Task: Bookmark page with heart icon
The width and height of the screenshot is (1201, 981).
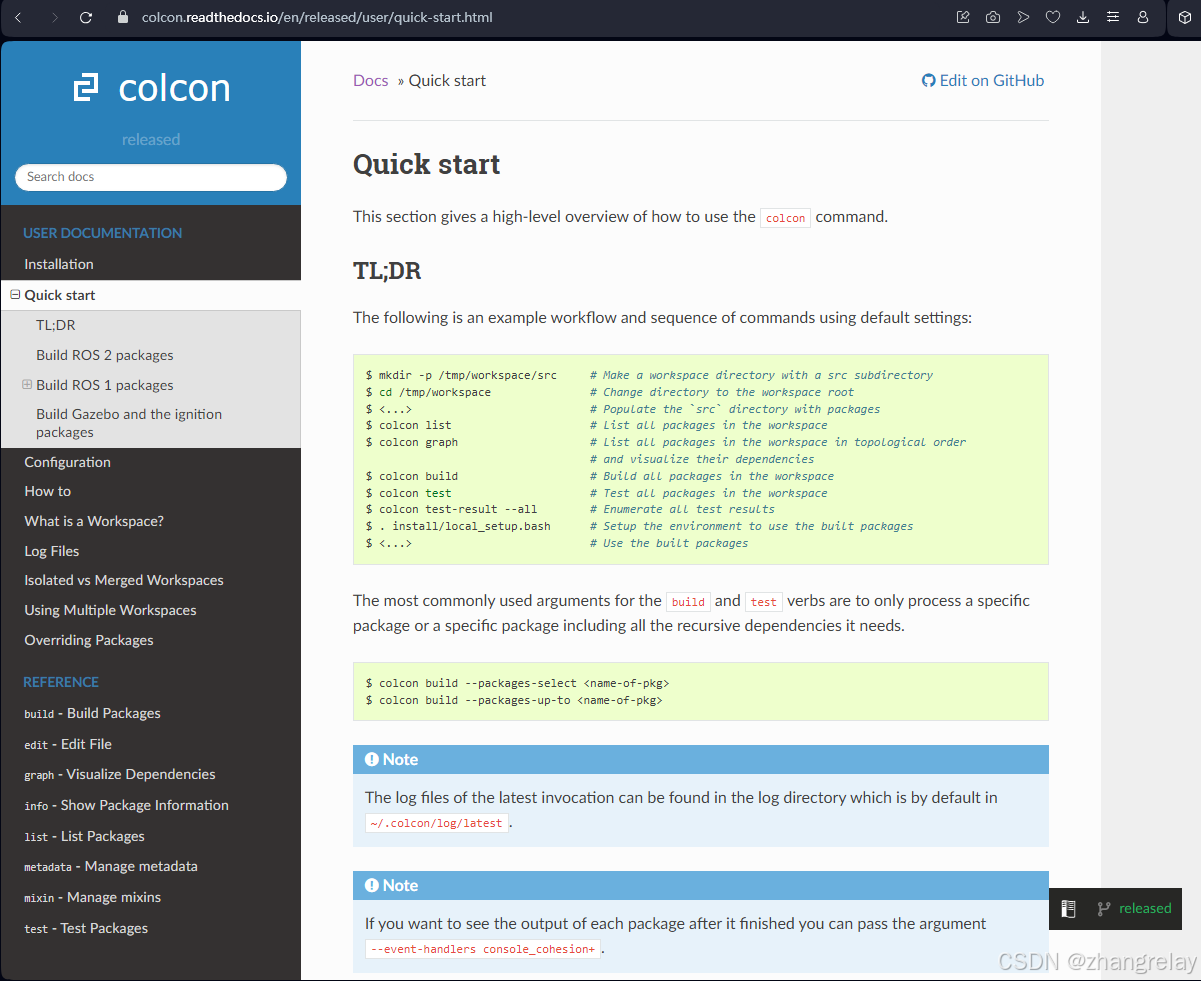Action: pos(1053,17)
